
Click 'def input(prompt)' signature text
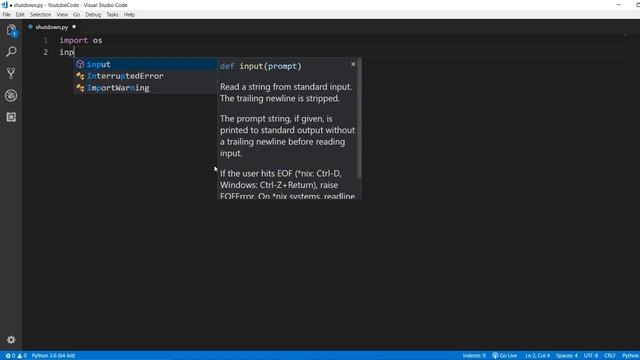point(261,66)
